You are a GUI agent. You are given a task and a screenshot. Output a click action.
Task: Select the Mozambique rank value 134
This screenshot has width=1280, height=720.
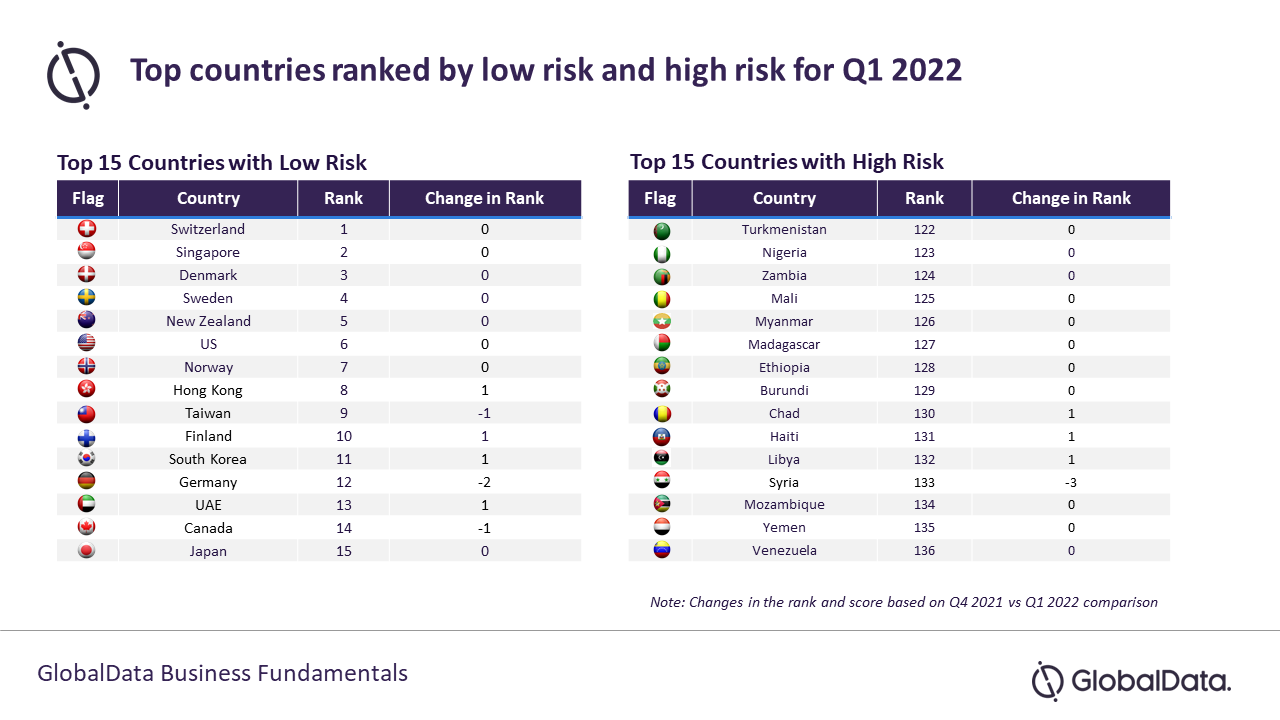click(x=924, y=505)
